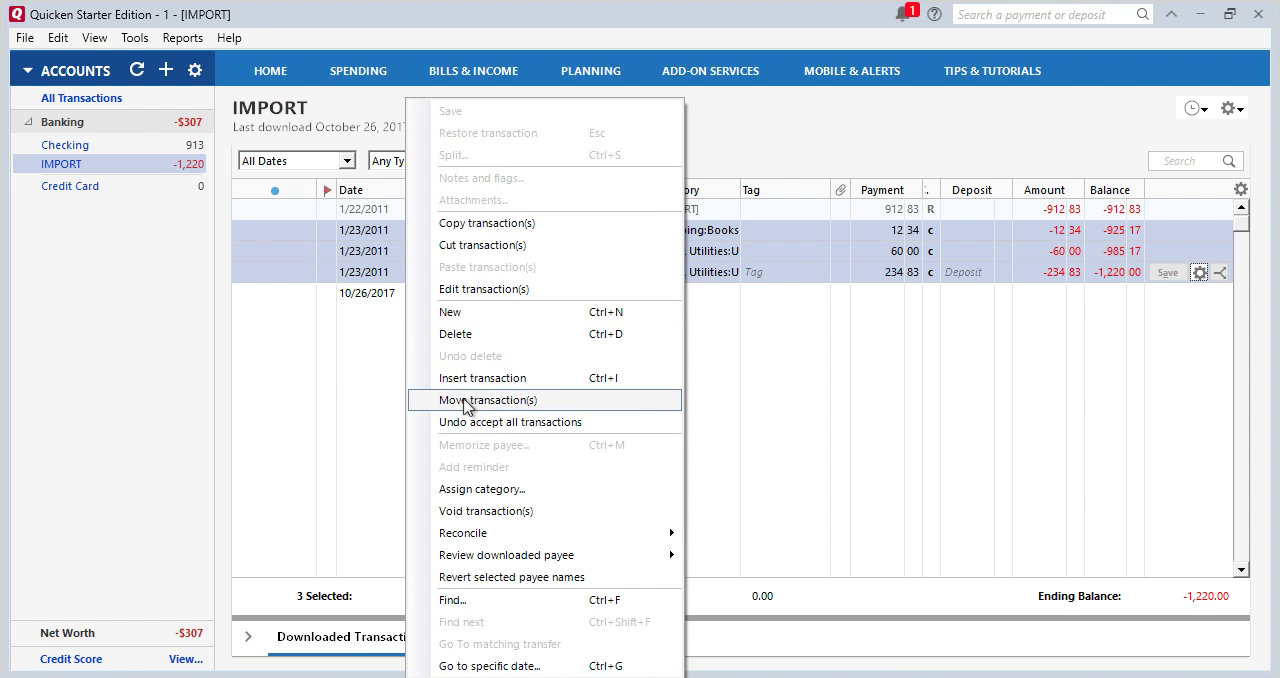
Task: Click the blue dot status column header
Action: coord(275,190)
